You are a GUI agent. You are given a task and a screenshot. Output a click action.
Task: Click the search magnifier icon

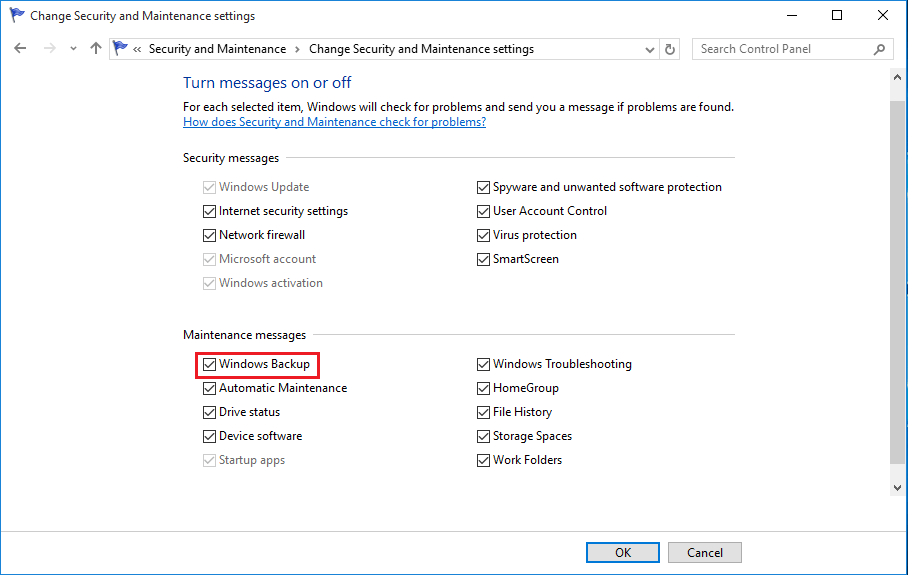coord(879,49)
